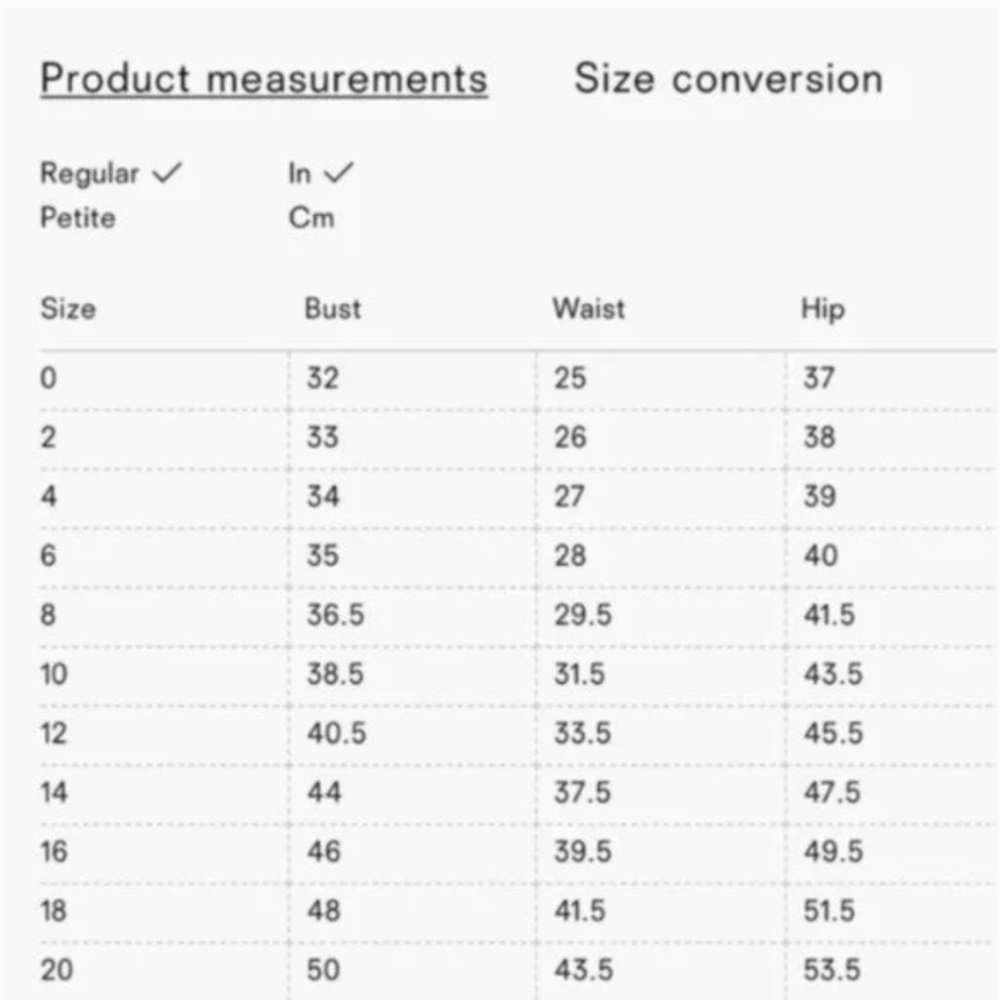The height and width of the screenshot is (1000, 1000).
Task: Click the bust value 36.5
Action: (335, 614)
